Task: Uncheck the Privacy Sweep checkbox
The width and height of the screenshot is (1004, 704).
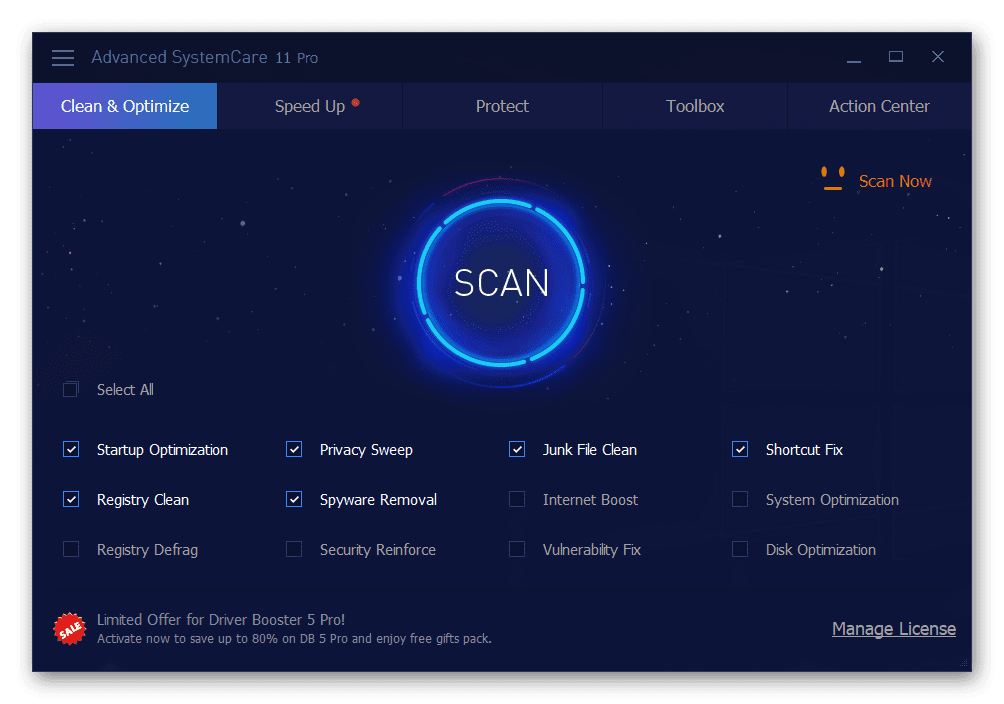Action: pyautogui.click(x=294, y=449)
